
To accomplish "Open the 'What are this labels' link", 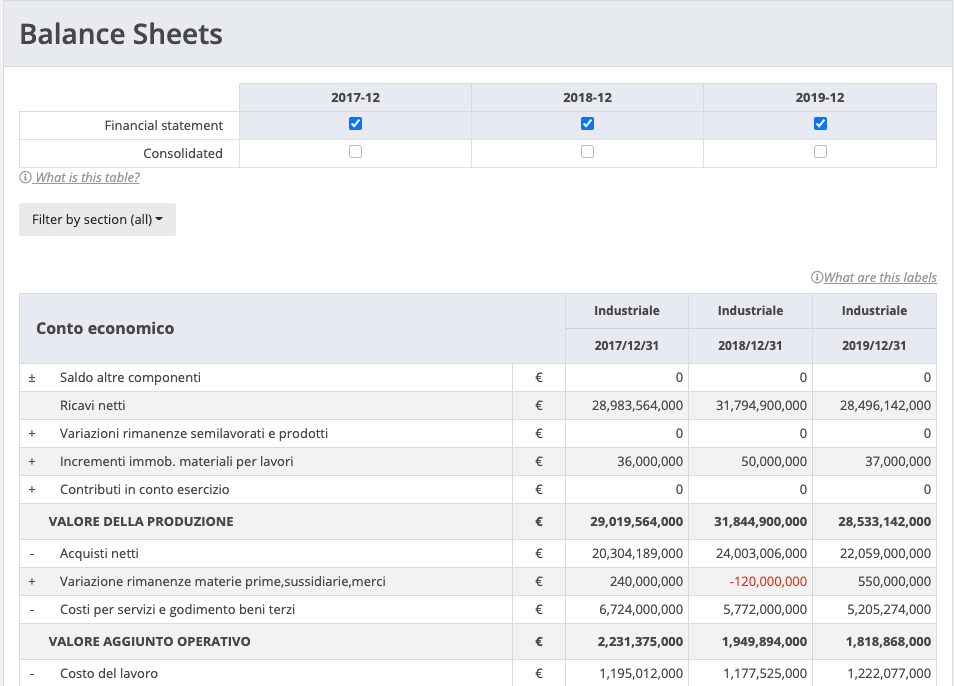I will click(x=880, y=278).
